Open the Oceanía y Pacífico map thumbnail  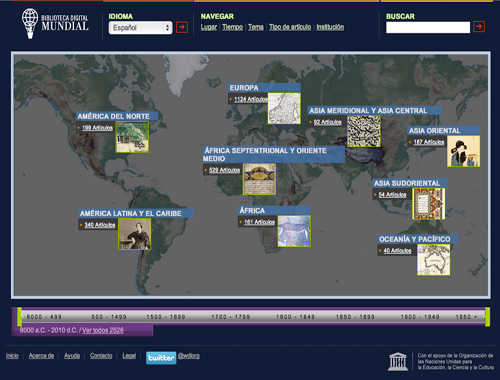tap(433, 260)
